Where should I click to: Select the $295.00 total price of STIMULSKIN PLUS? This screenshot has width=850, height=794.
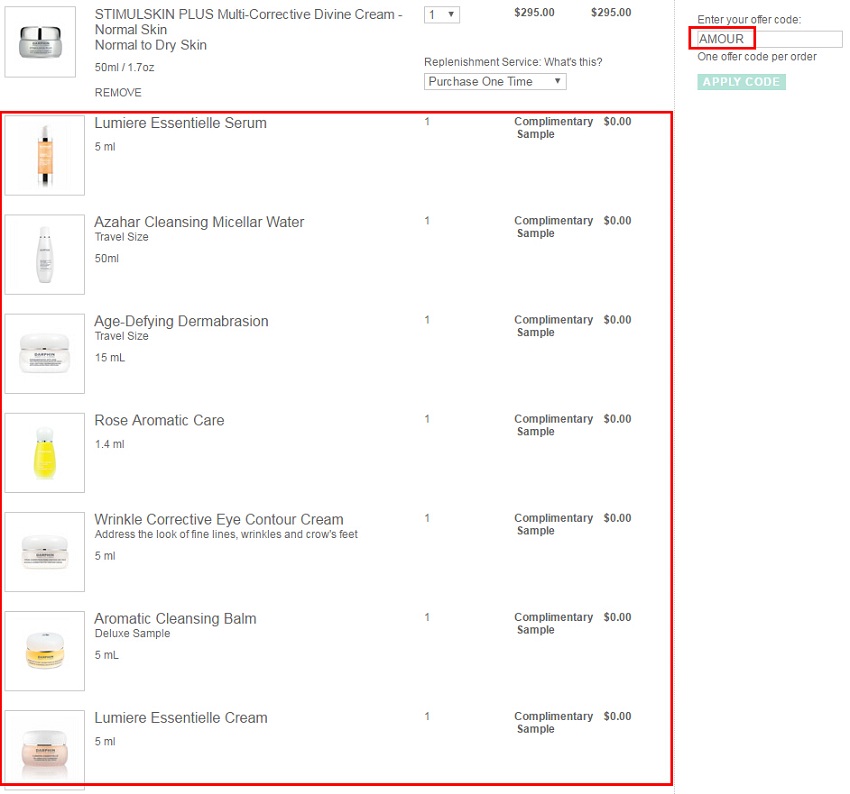pyautogui.click(x=611, y=12)
